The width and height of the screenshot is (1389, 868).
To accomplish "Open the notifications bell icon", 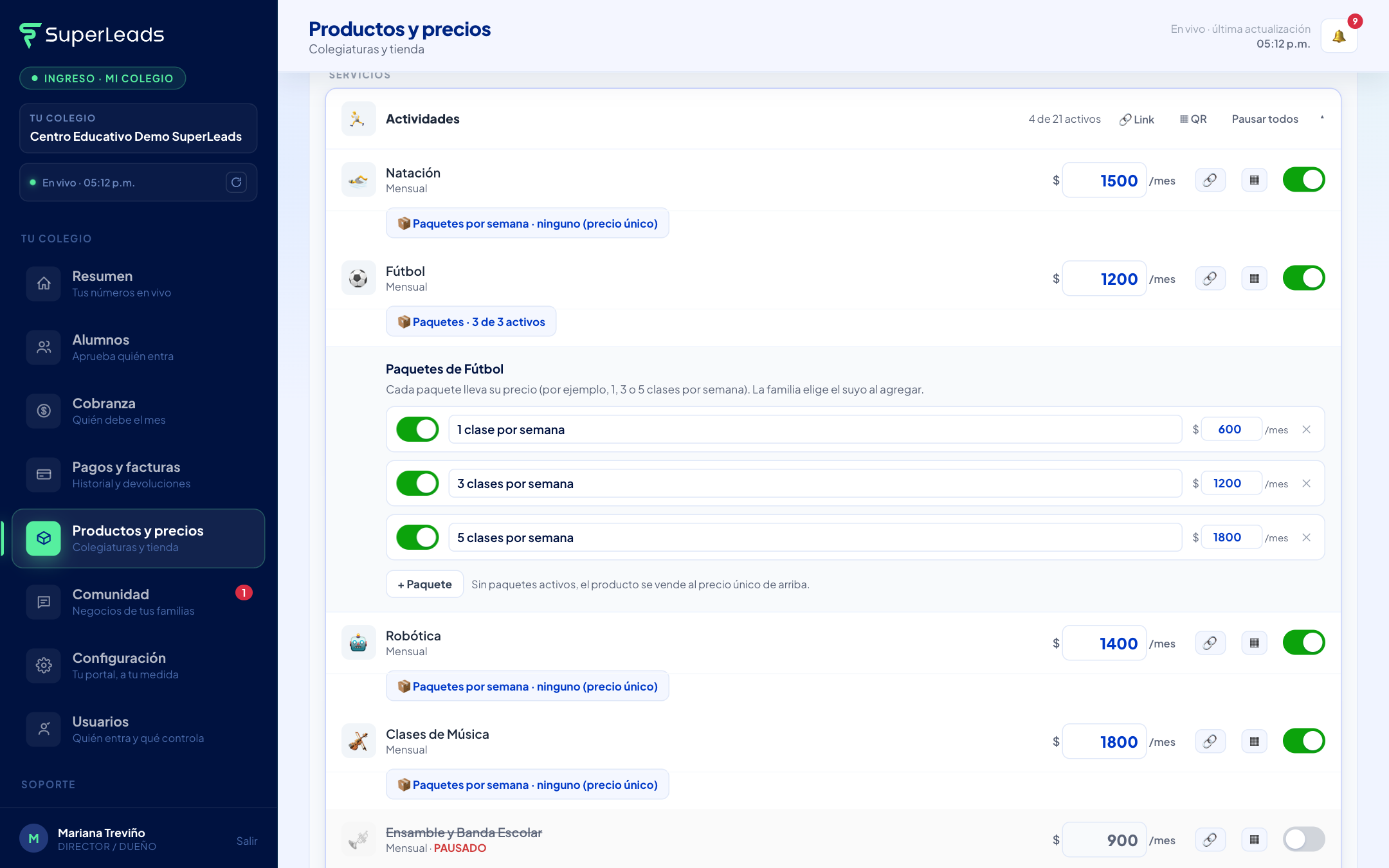I will tap(1339, 36).
